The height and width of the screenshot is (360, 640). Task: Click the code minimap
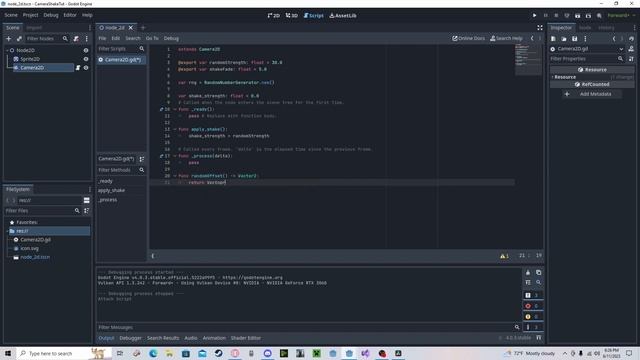pyautogui.click(x=527, y=60)
